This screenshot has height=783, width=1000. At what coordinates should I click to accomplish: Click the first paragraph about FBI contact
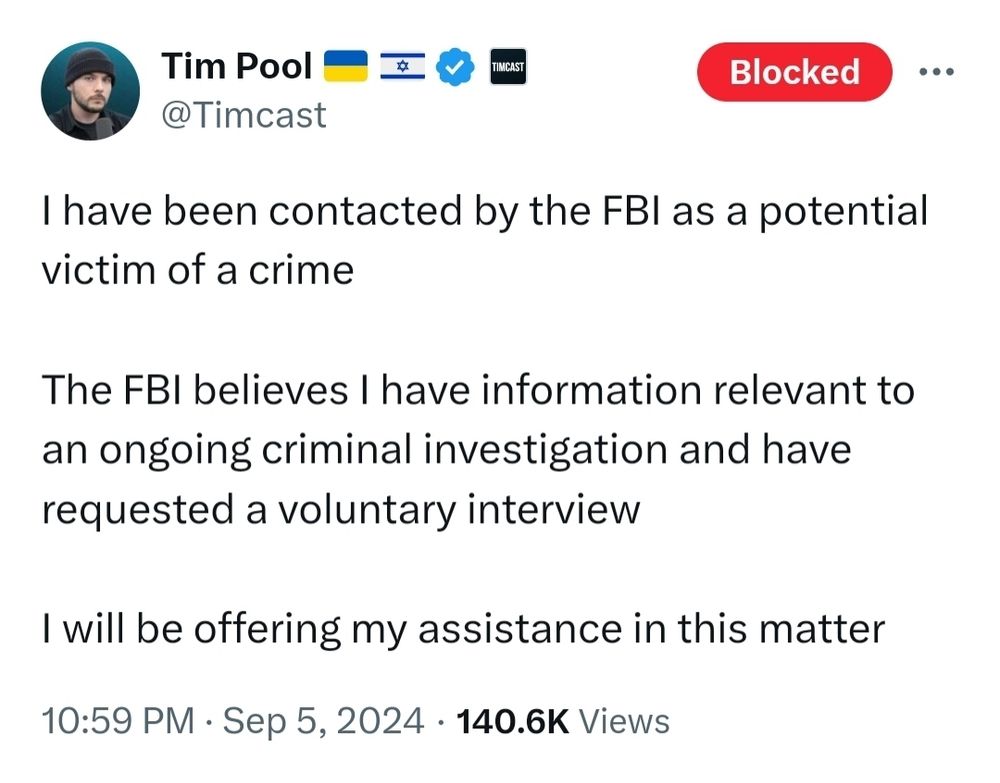(485, 240)
